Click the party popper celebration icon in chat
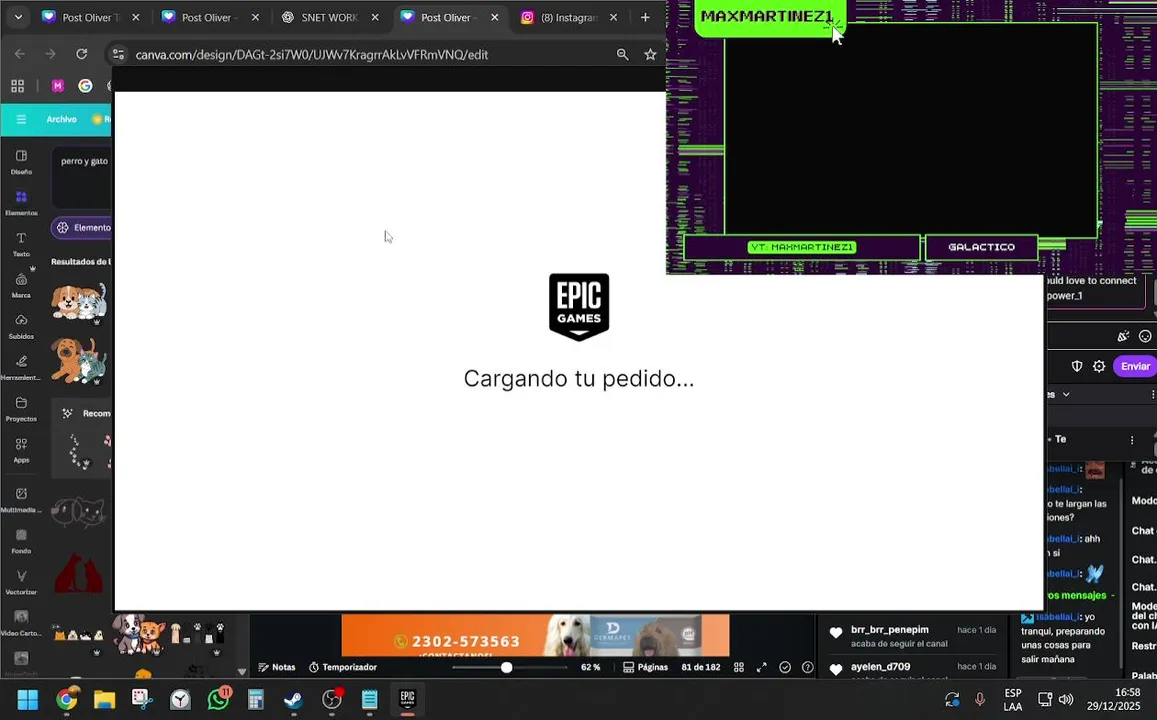The height and width of the screenshot is (720, 1157). click(x=1123, y=336)
